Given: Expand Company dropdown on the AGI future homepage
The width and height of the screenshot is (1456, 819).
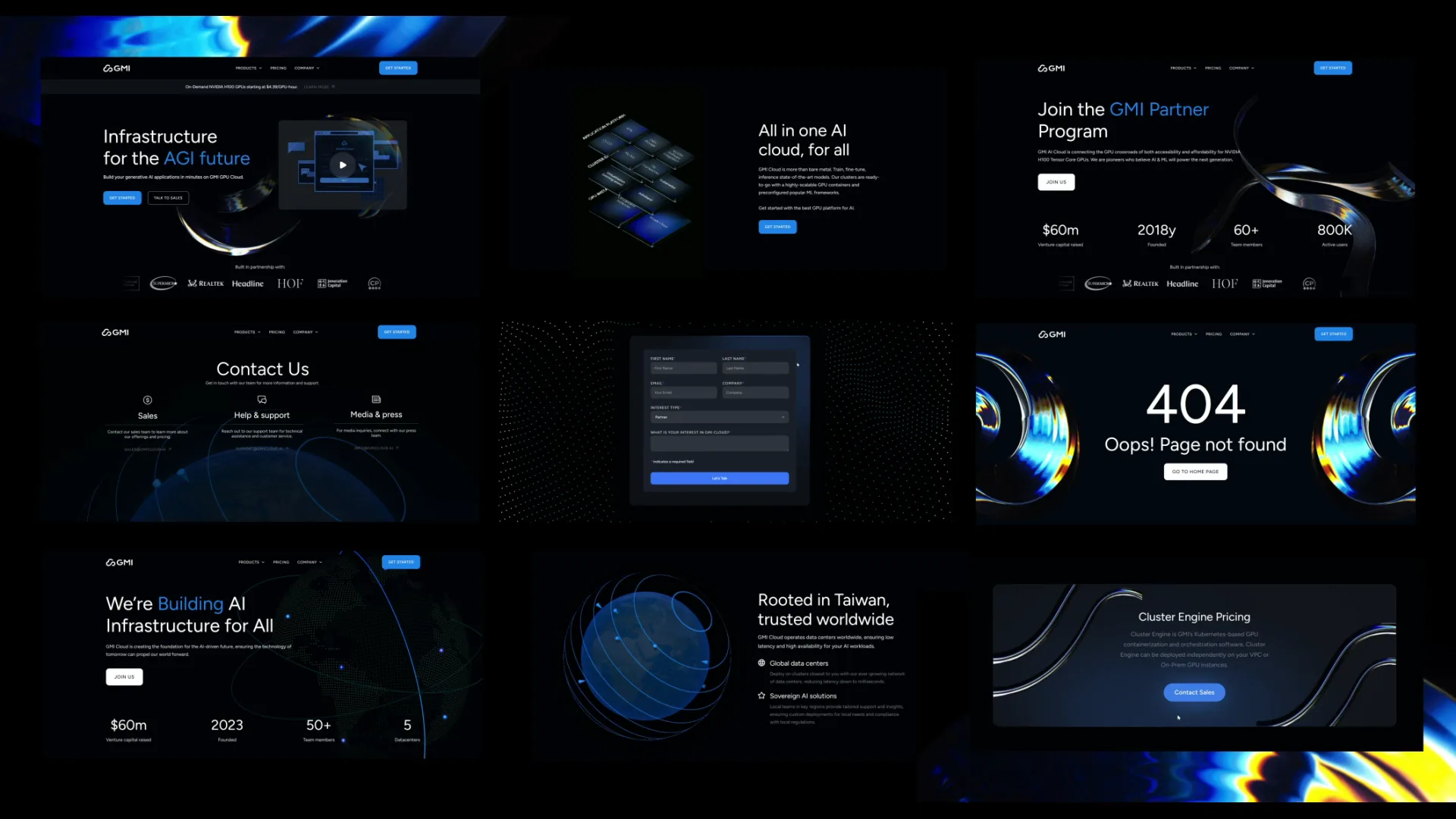Looking at the screenshot, I should click(307, 68).
